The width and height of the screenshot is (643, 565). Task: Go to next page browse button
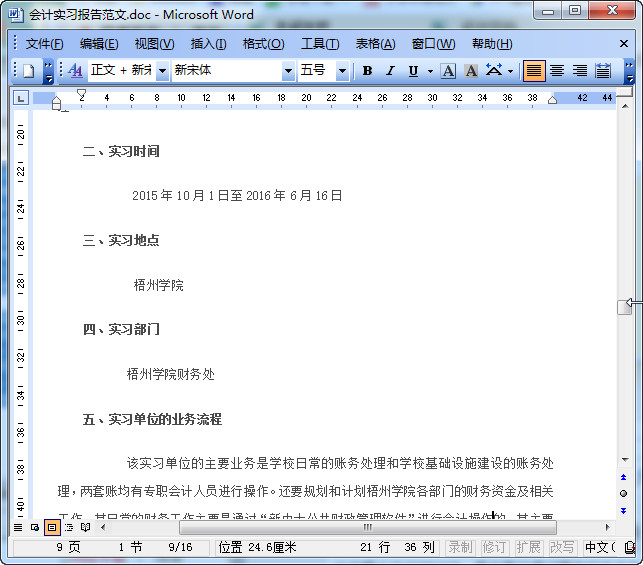coord(624,510)
